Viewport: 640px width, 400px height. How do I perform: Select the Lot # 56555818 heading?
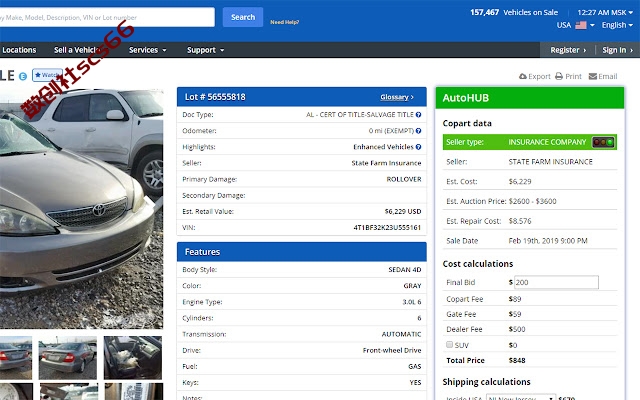(215, 97)
